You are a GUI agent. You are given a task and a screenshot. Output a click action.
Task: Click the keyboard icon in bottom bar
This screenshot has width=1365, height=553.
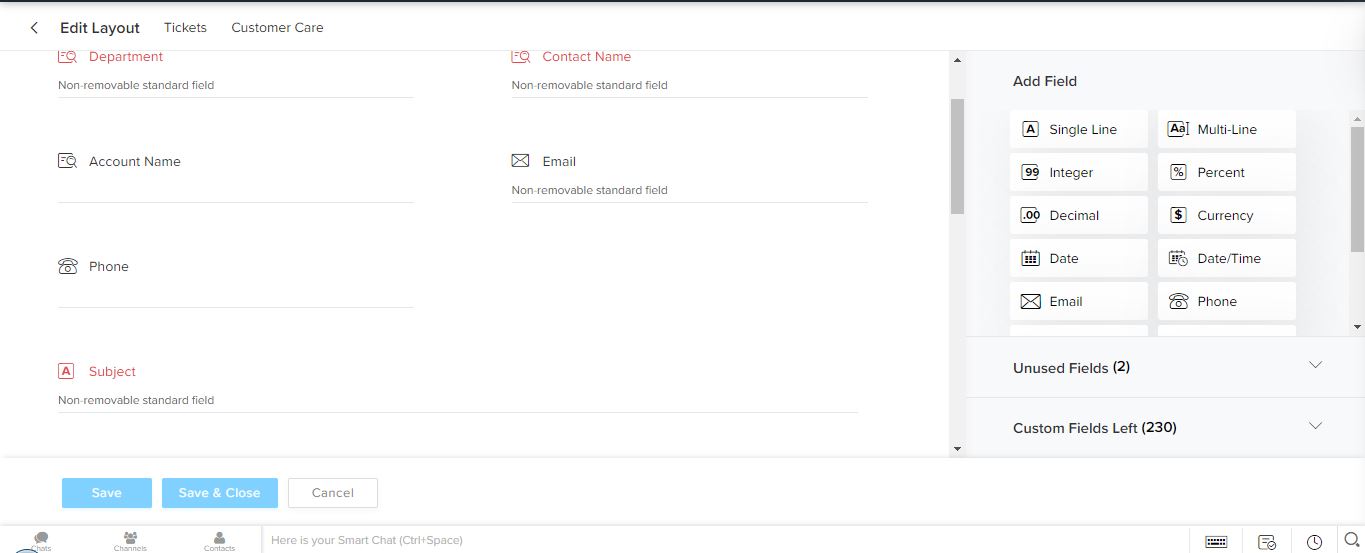(x=1216, y=541)
